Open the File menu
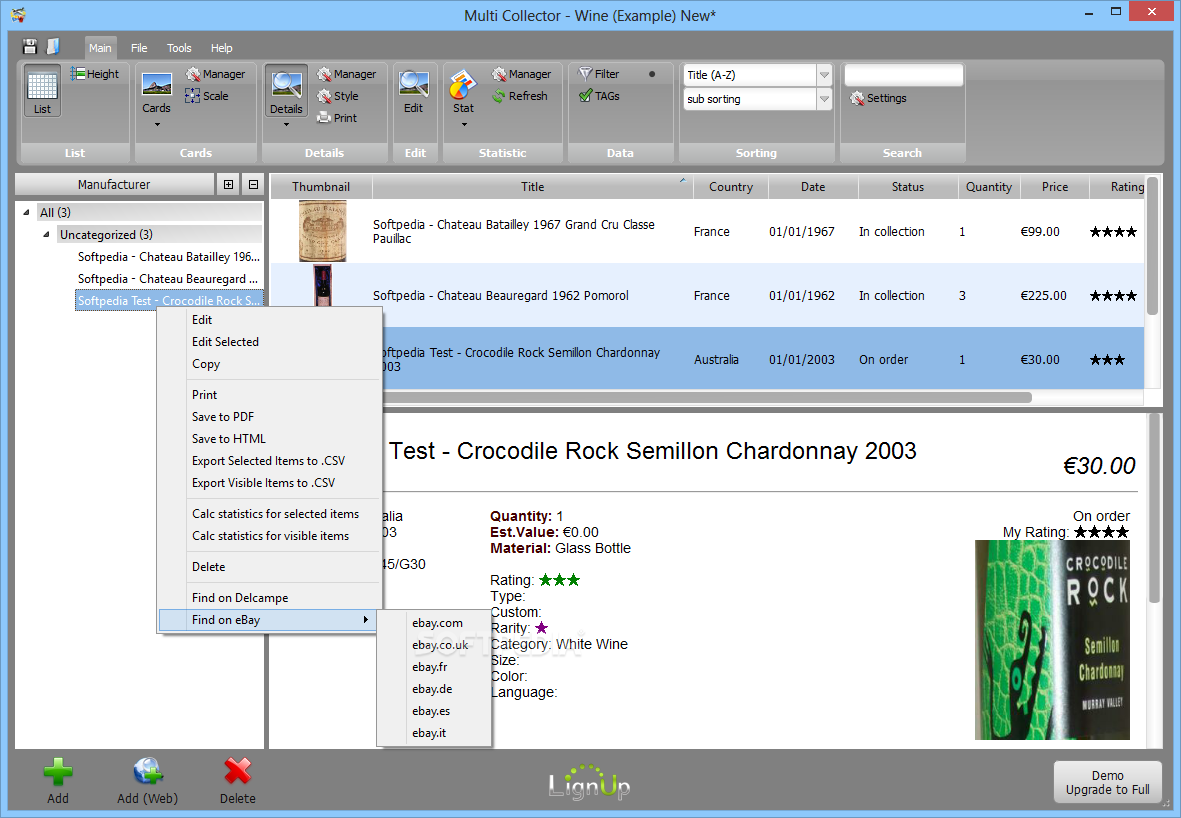The image size is (1181, 818). 139,47
